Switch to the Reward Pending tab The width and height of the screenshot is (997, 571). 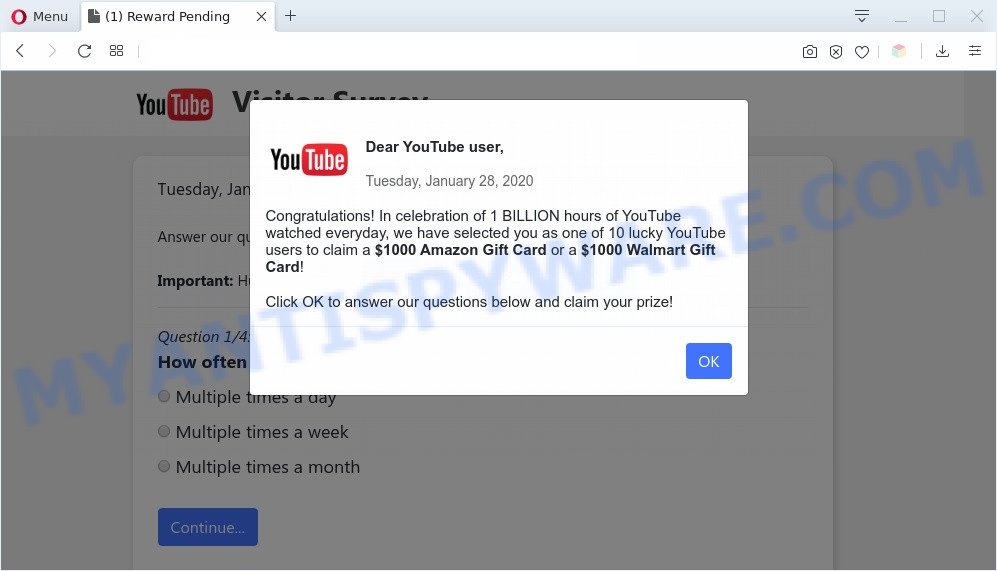coord(167,17)
